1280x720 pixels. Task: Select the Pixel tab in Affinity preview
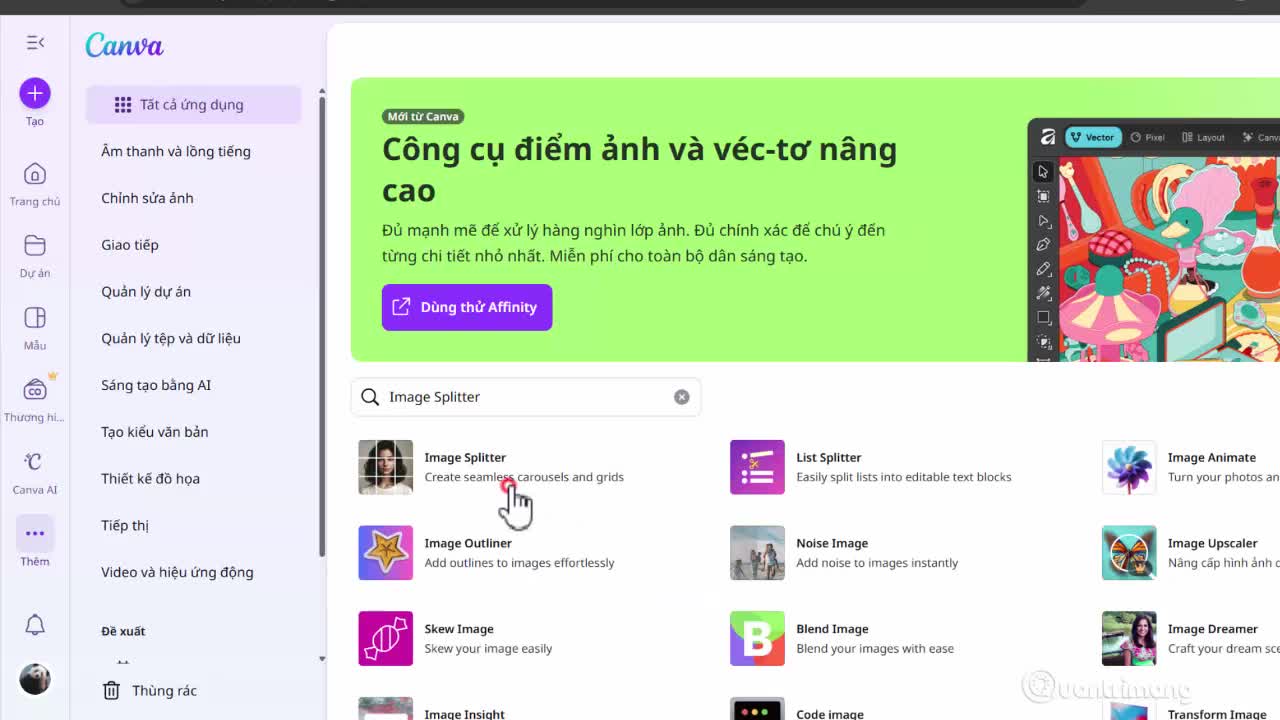(1148, 137)
